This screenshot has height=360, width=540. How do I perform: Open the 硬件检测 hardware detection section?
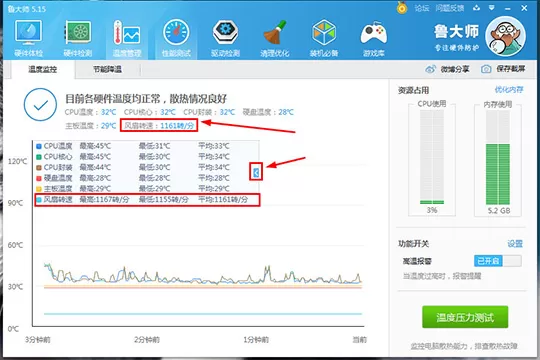coord(78,38)
